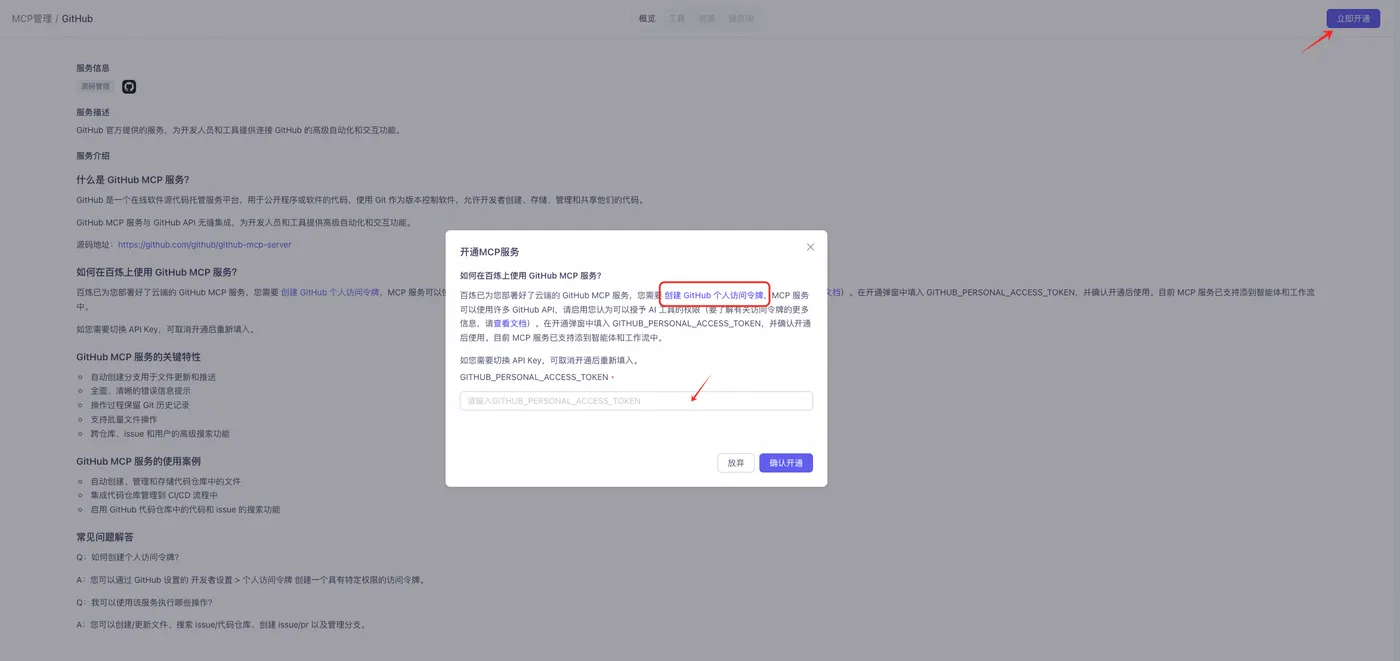Open the 查看文档 link in dialog
The height and width of the screenshot is (661, 1400).
pos(510,324)
